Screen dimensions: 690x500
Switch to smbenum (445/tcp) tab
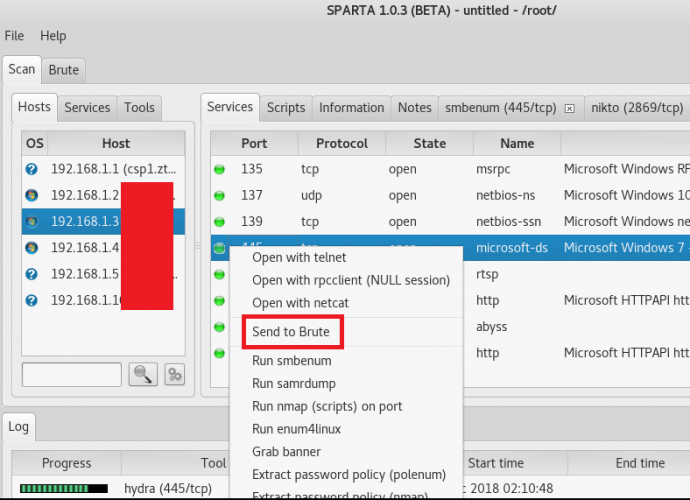(x=501, y=108)
